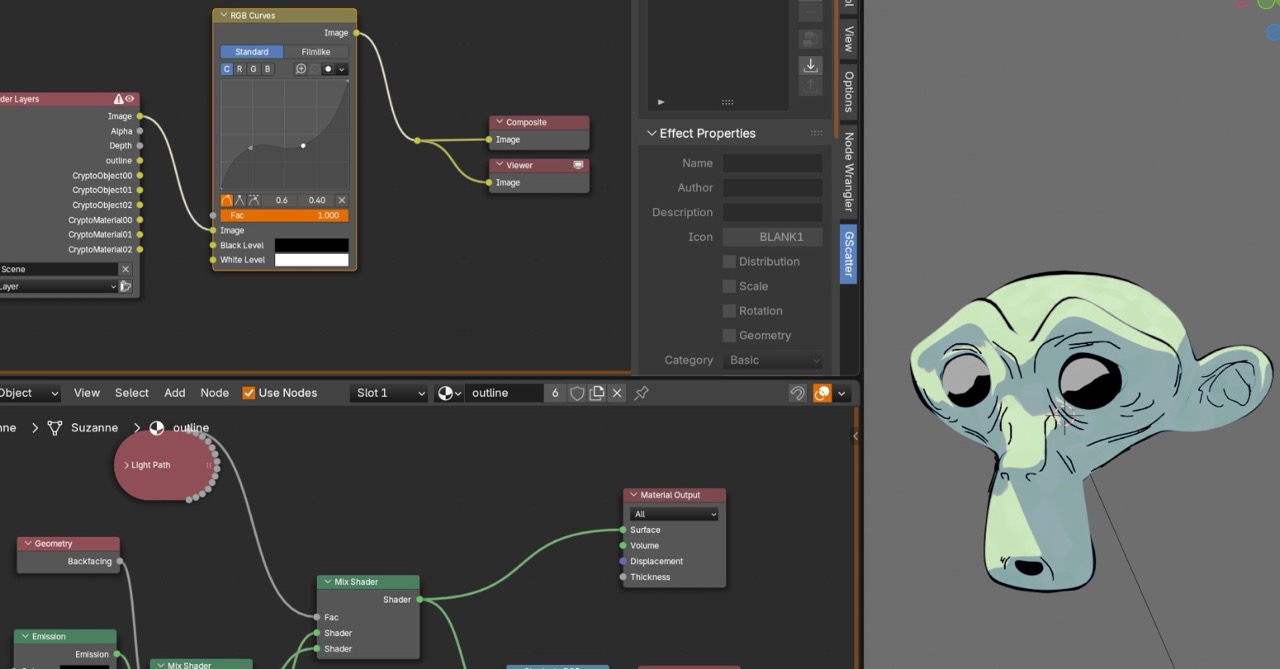The height and width of the screenshot is (669, 1280).
Task: Click the new material duplicate icon
Action: [597, 393]
